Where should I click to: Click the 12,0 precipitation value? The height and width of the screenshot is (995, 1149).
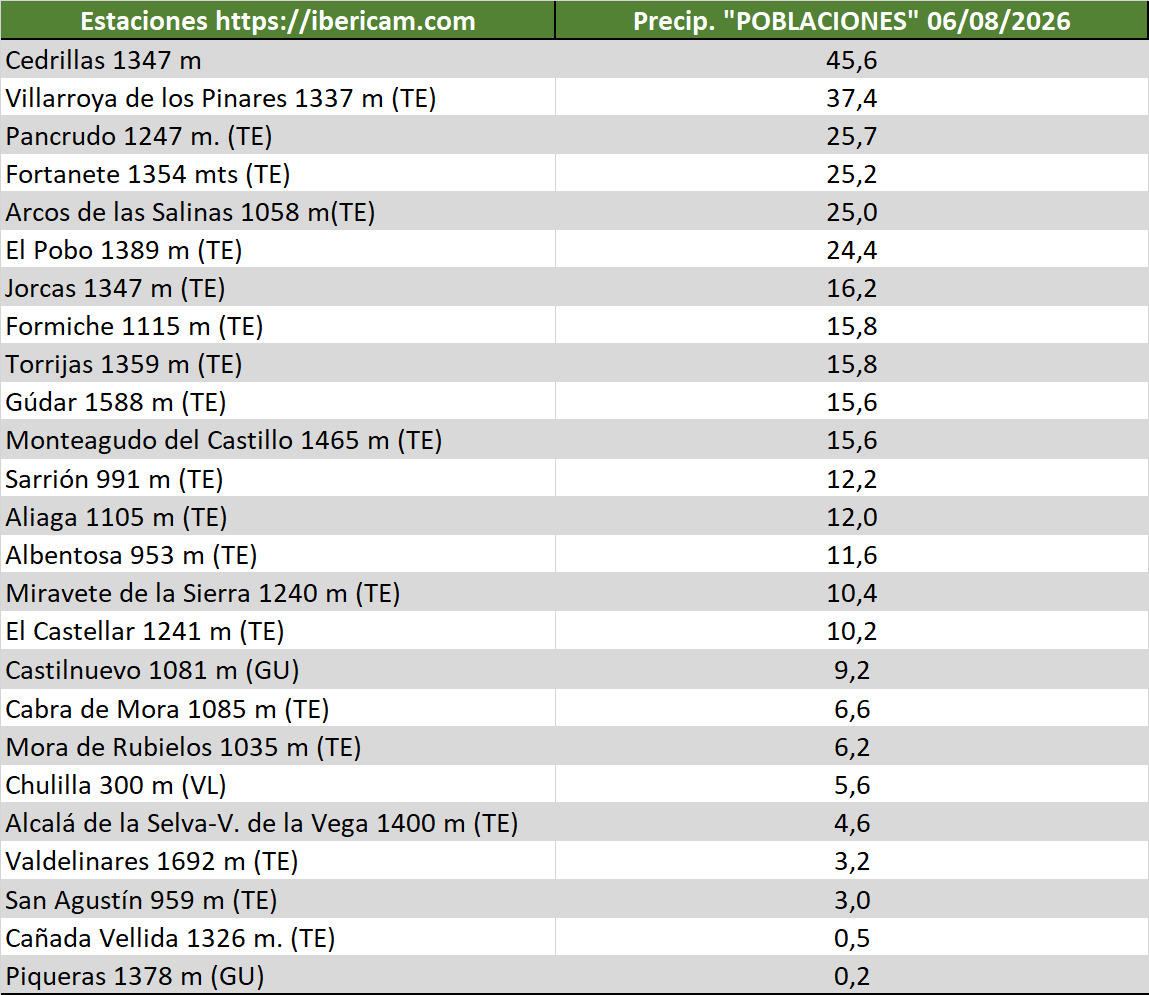851,518
